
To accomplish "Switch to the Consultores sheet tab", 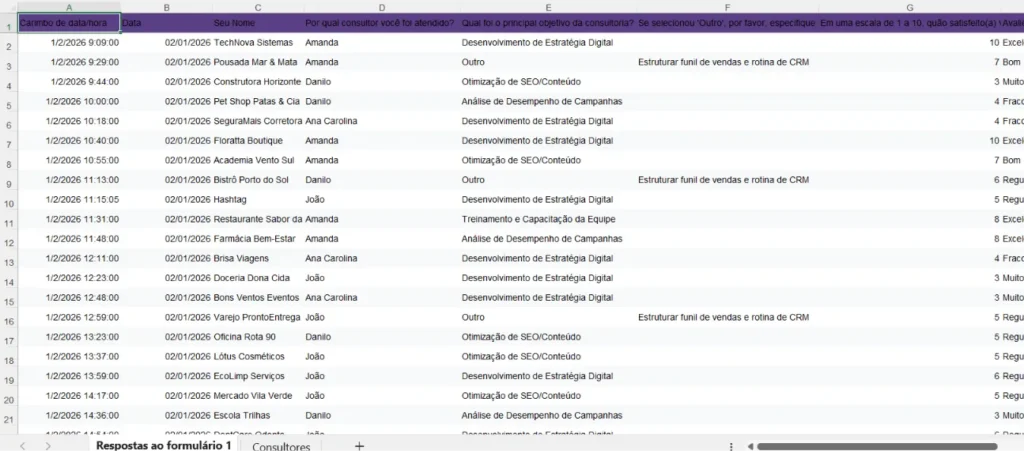I will (281, 446).
